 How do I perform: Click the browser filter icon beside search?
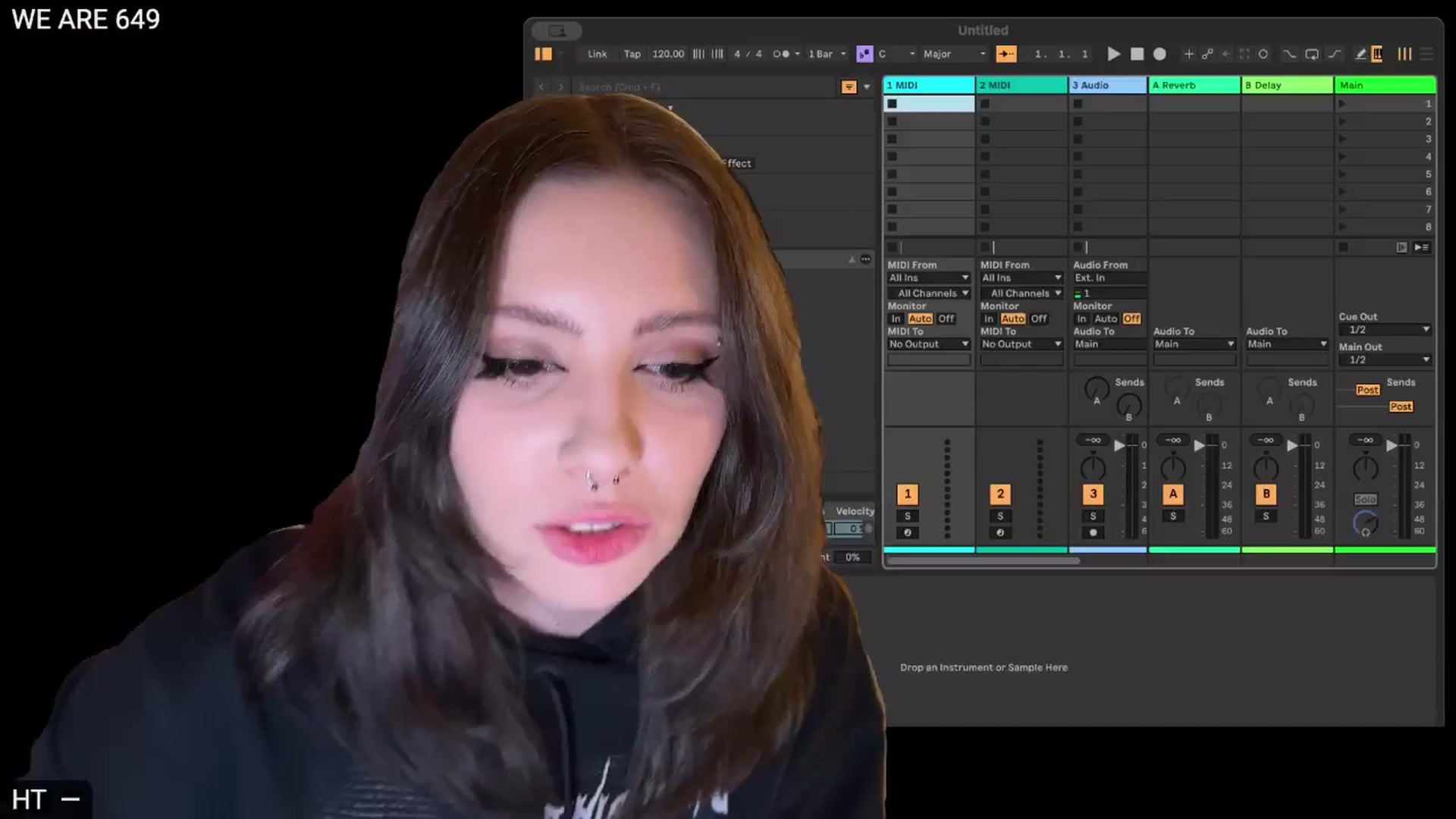(849, 87)
